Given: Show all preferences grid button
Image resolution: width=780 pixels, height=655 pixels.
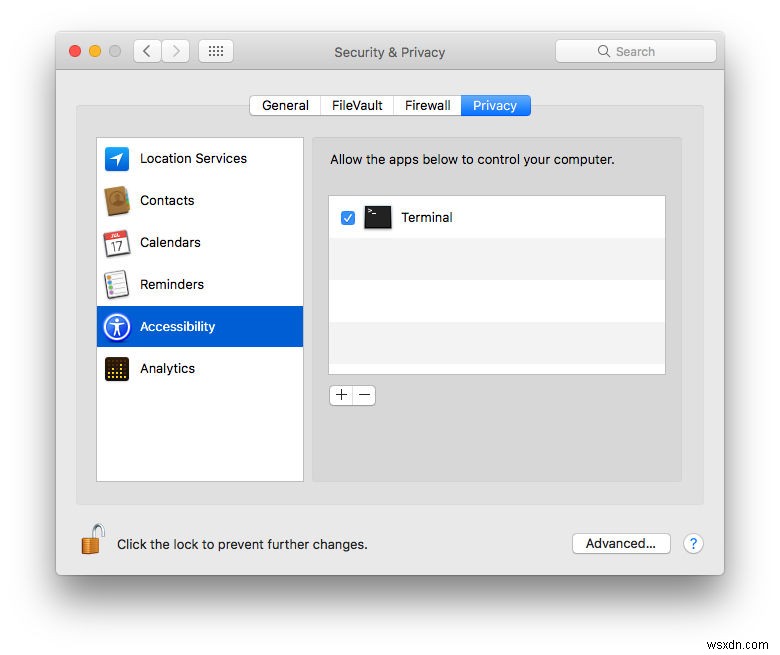Looking at the screenshot, I should [216, 51].
